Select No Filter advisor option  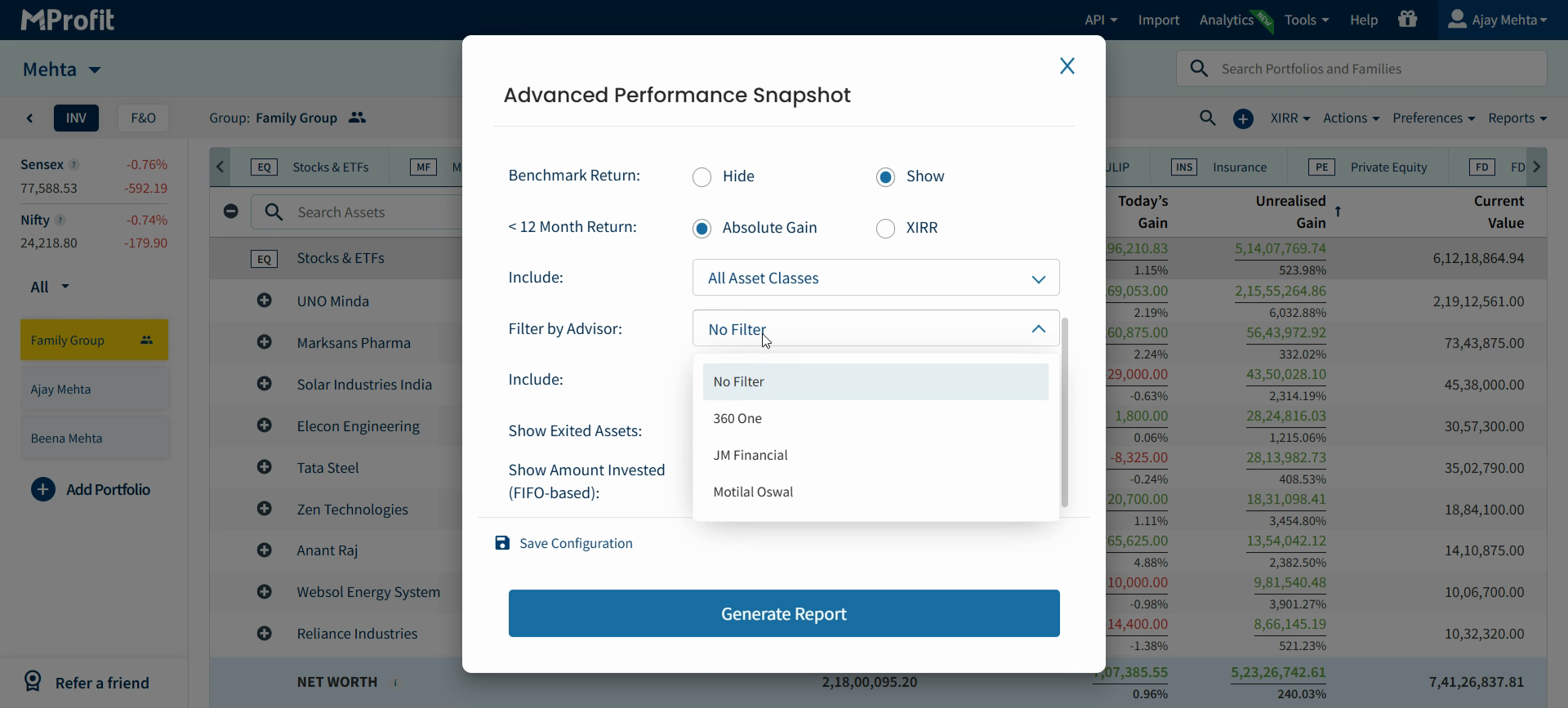(x=875, y=382)
